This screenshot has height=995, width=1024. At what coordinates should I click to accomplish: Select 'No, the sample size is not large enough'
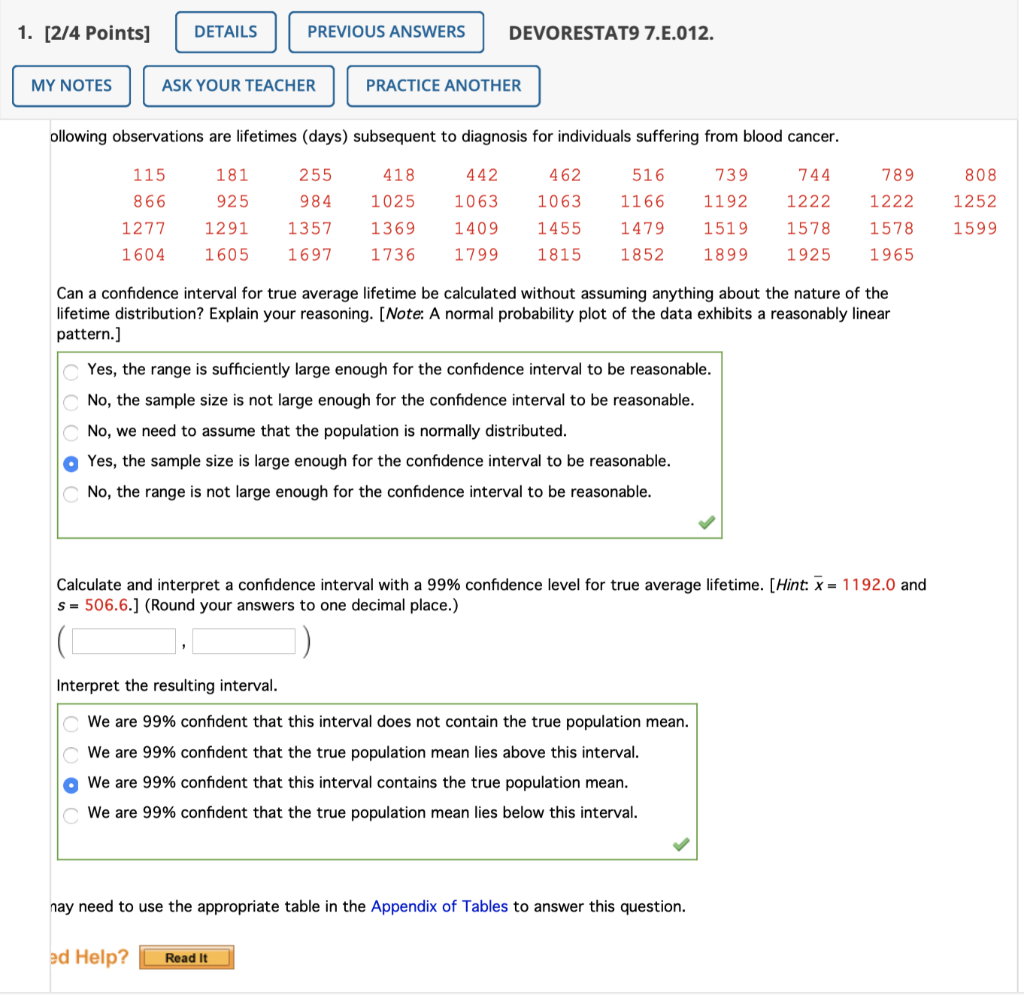71,402
